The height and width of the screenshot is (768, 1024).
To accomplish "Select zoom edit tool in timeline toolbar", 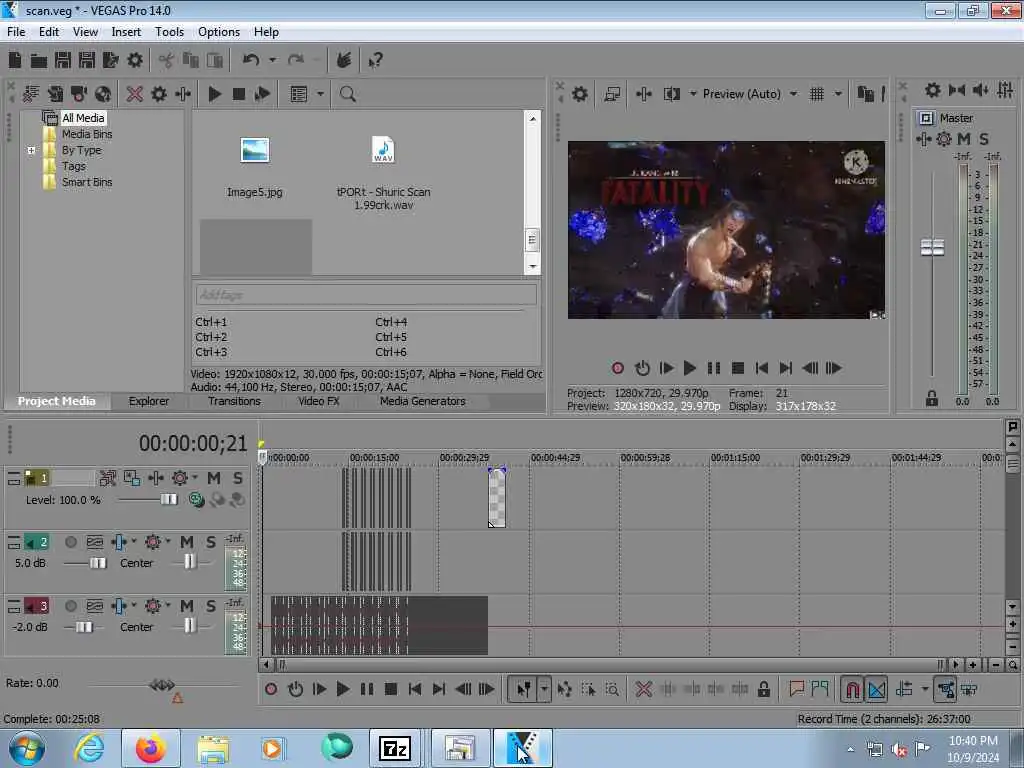I will pyautogui.click(x=612, y=689).
